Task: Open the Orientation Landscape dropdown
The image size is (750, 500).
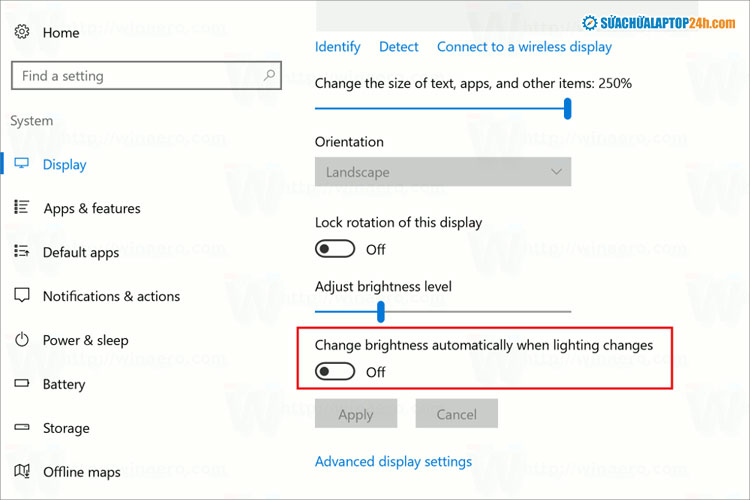Action: point(443,172)
